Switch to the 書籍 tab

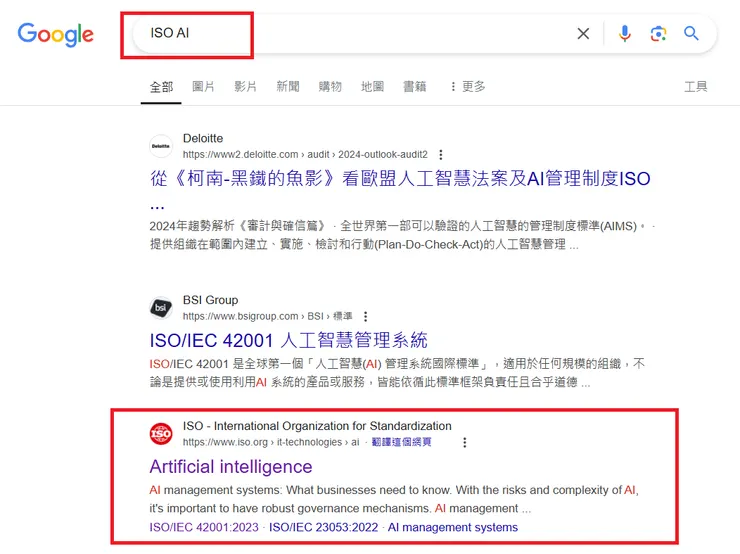(414, 86)
